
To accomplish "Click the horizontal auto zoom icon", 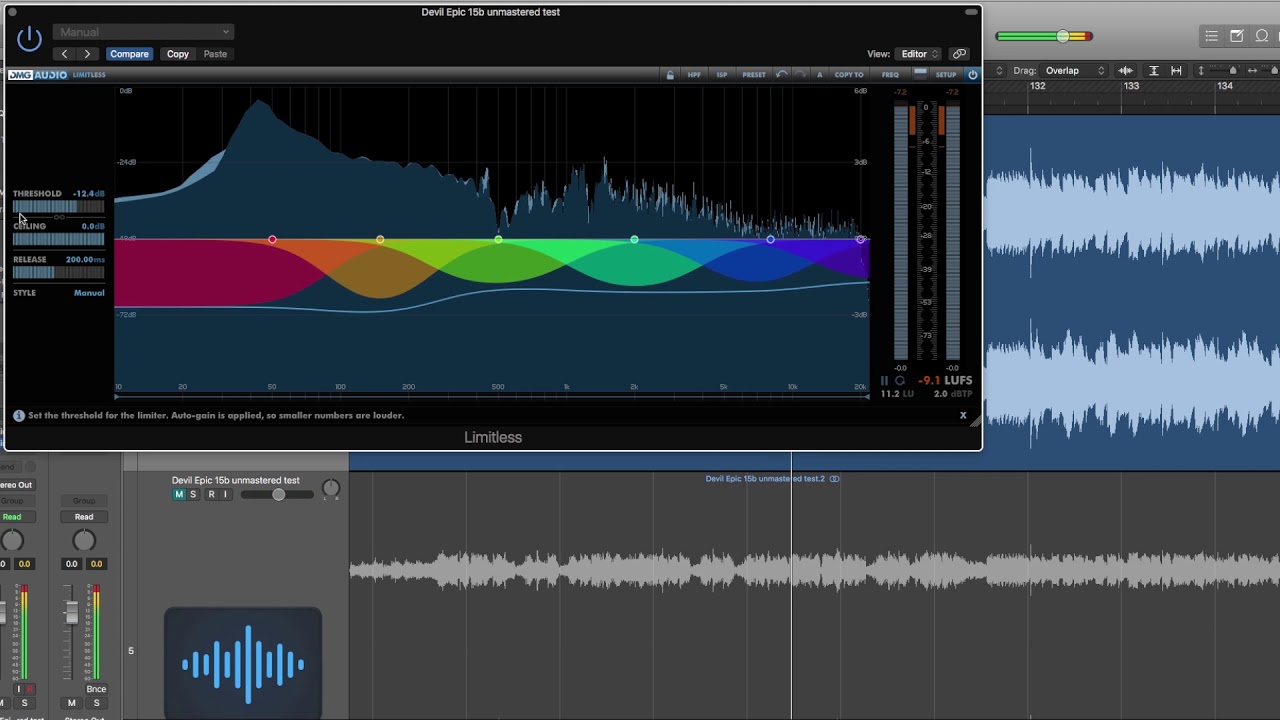I will point(1176,70).
